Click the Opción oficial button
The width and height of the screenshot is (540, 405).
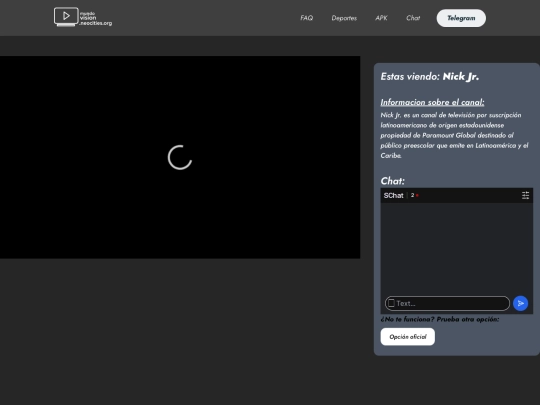408,337
